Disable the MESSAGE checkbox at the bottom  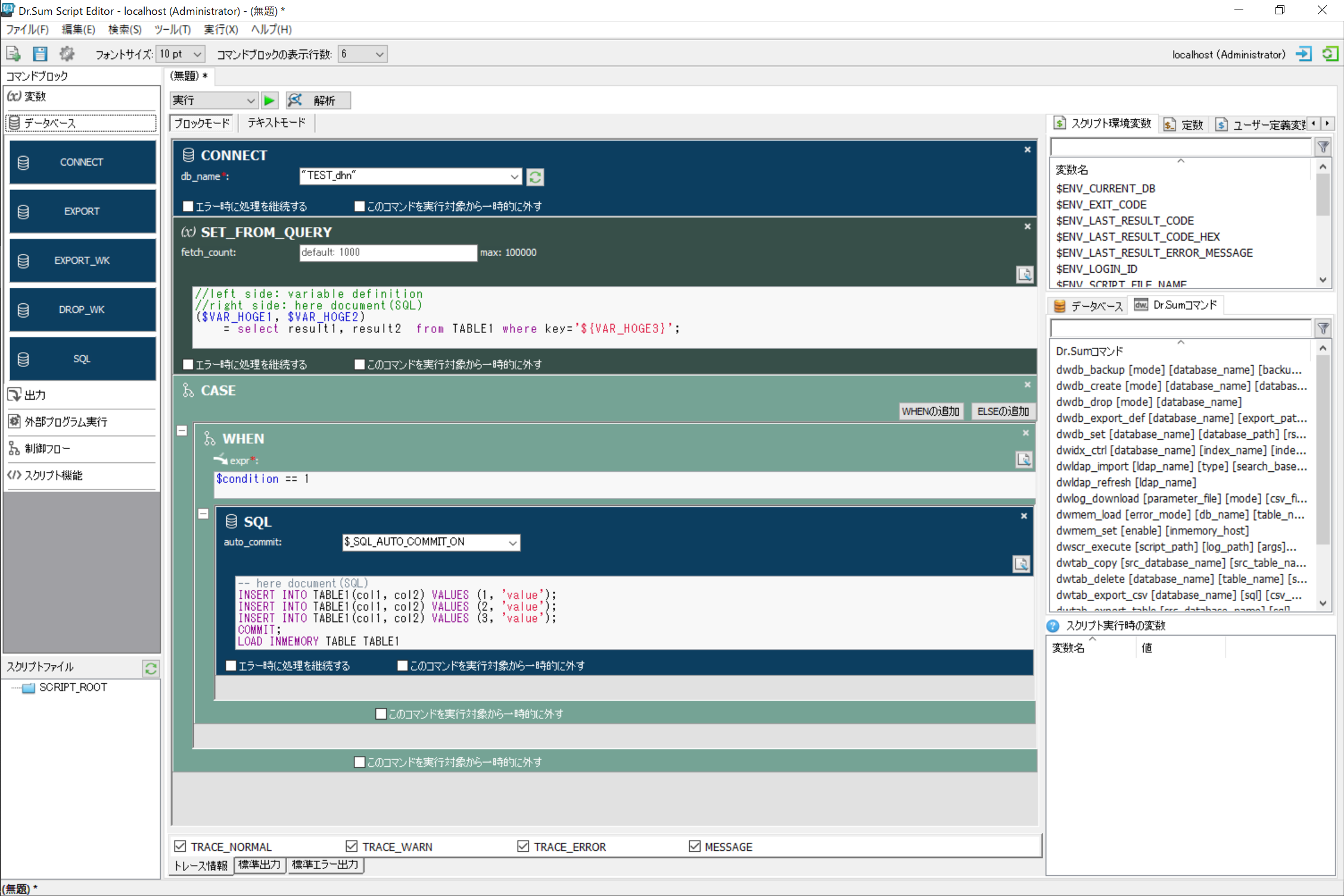[695, 846]
